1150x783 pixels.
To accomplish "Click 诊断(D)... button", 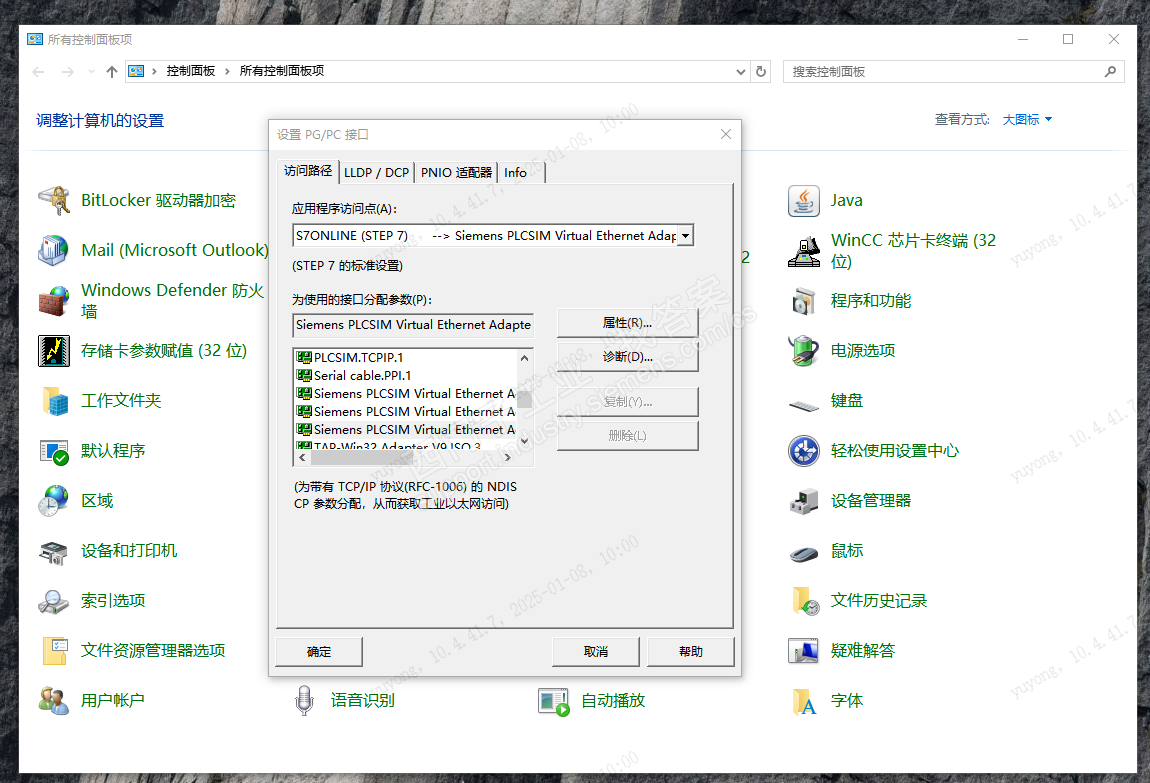I will 627,356.
